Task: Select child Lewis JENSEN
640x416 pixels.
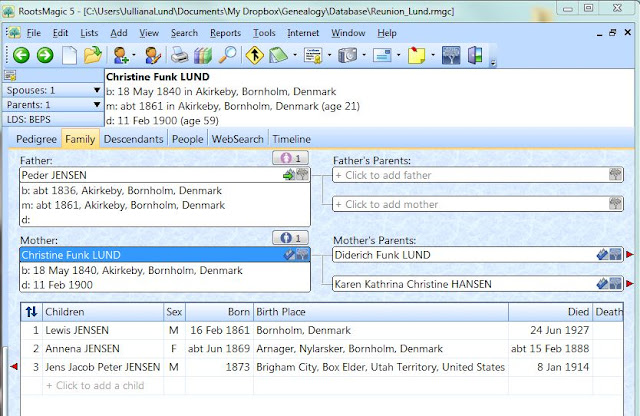Action: click(322, 330)
